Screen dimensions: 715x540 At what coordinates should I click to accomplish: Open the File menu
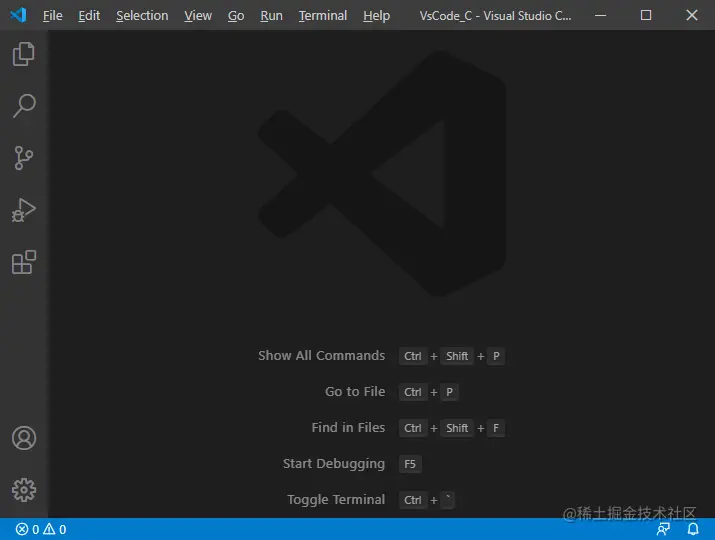click(52, 16)
